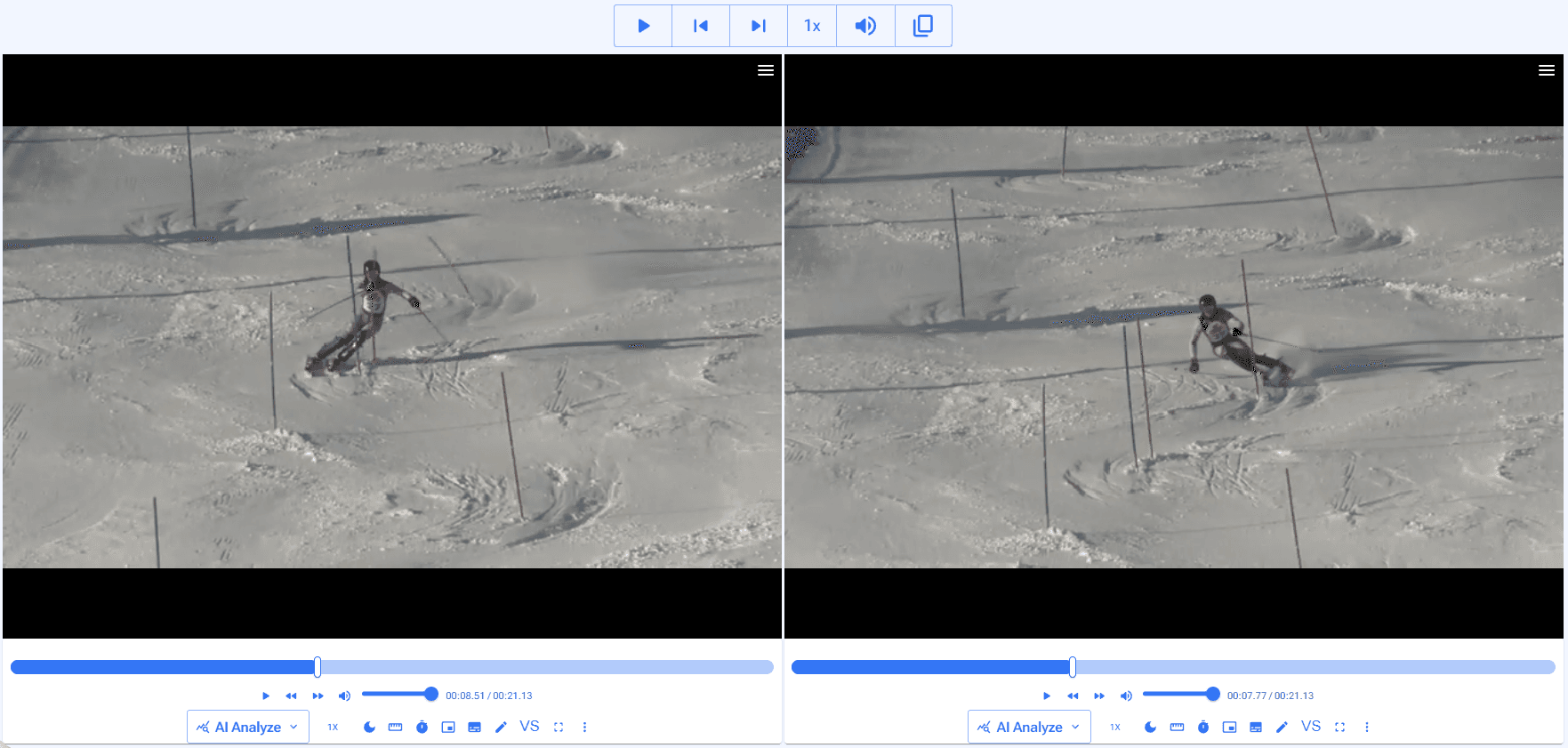Enter fullscreen on left player
The height and width of the screenshot is (748, 1568).
[x=559, y=727]
